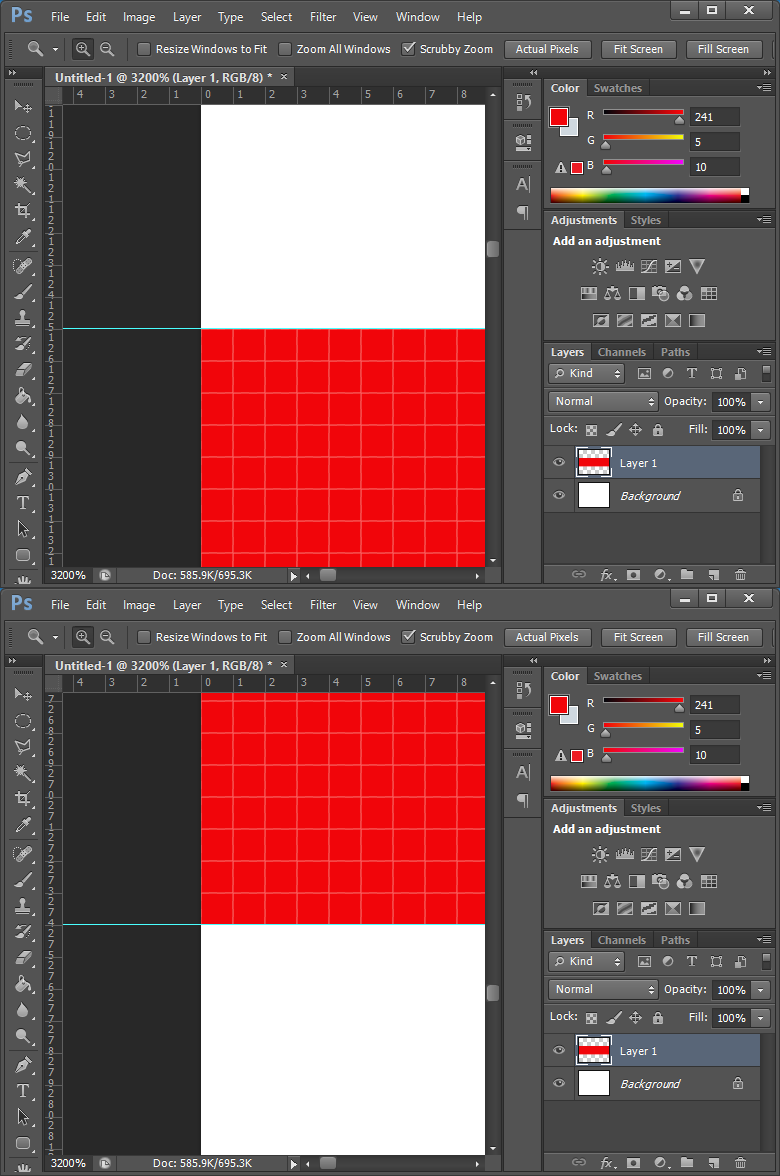Click the red foreground color swatch in upper Color panel
Screen dimensions: 780x1176
click(x=559, y=117)
